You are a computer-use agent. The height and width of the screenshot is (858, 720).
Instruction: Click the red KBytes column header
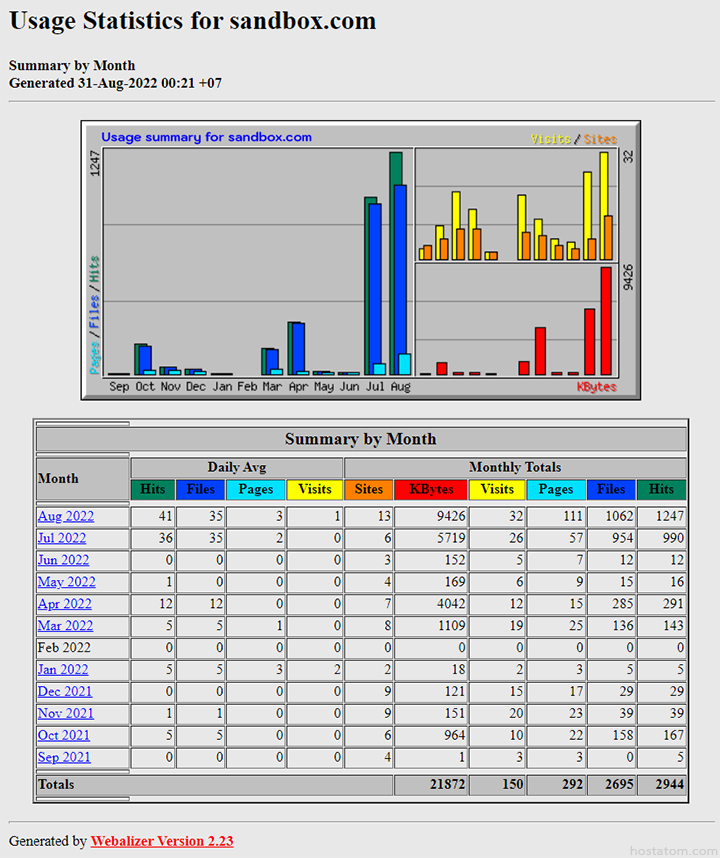point(431,490)
